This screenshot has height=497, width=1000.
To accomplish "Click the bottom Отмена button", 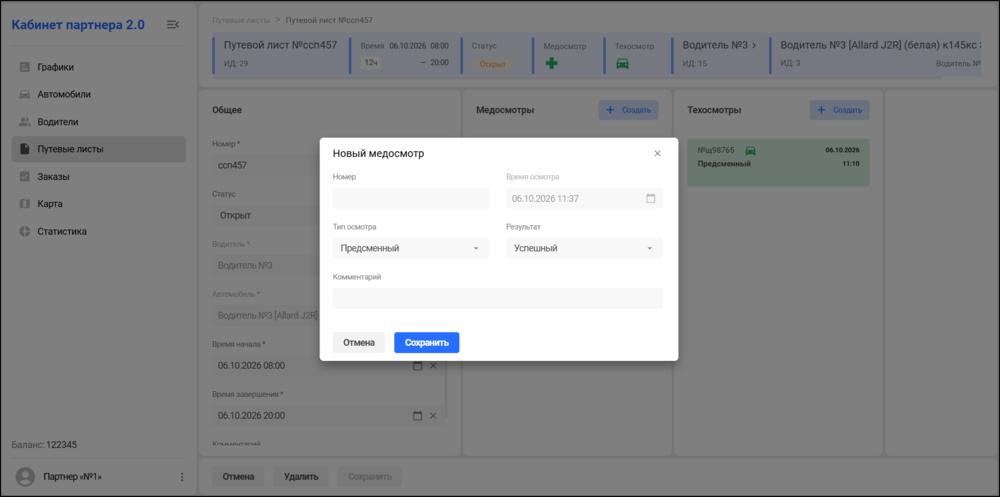I will pyautogui.click(x=238, y=477).
